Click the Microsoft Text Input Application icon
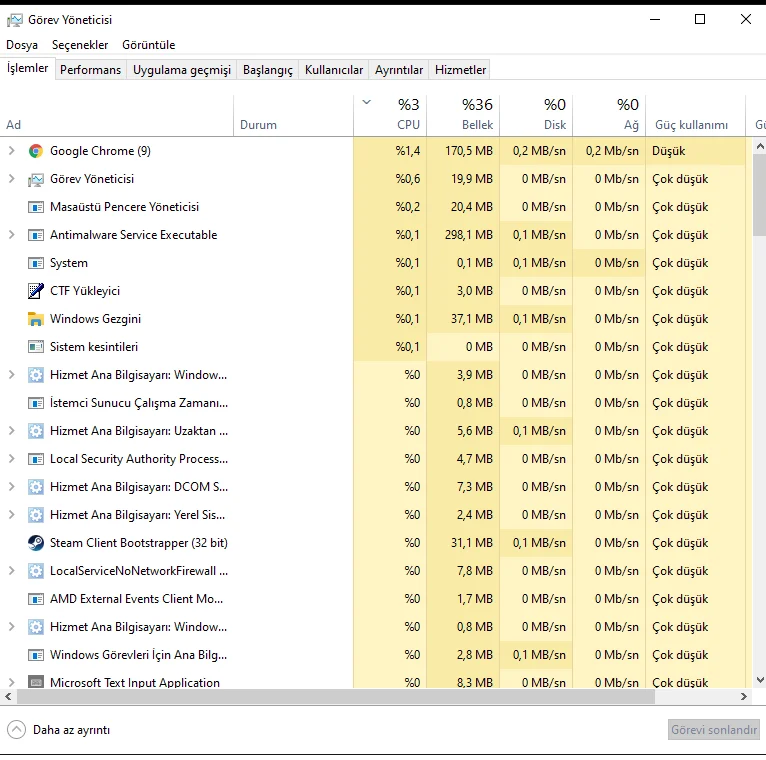This screenshot has height=760, width=766. [36, 682]
